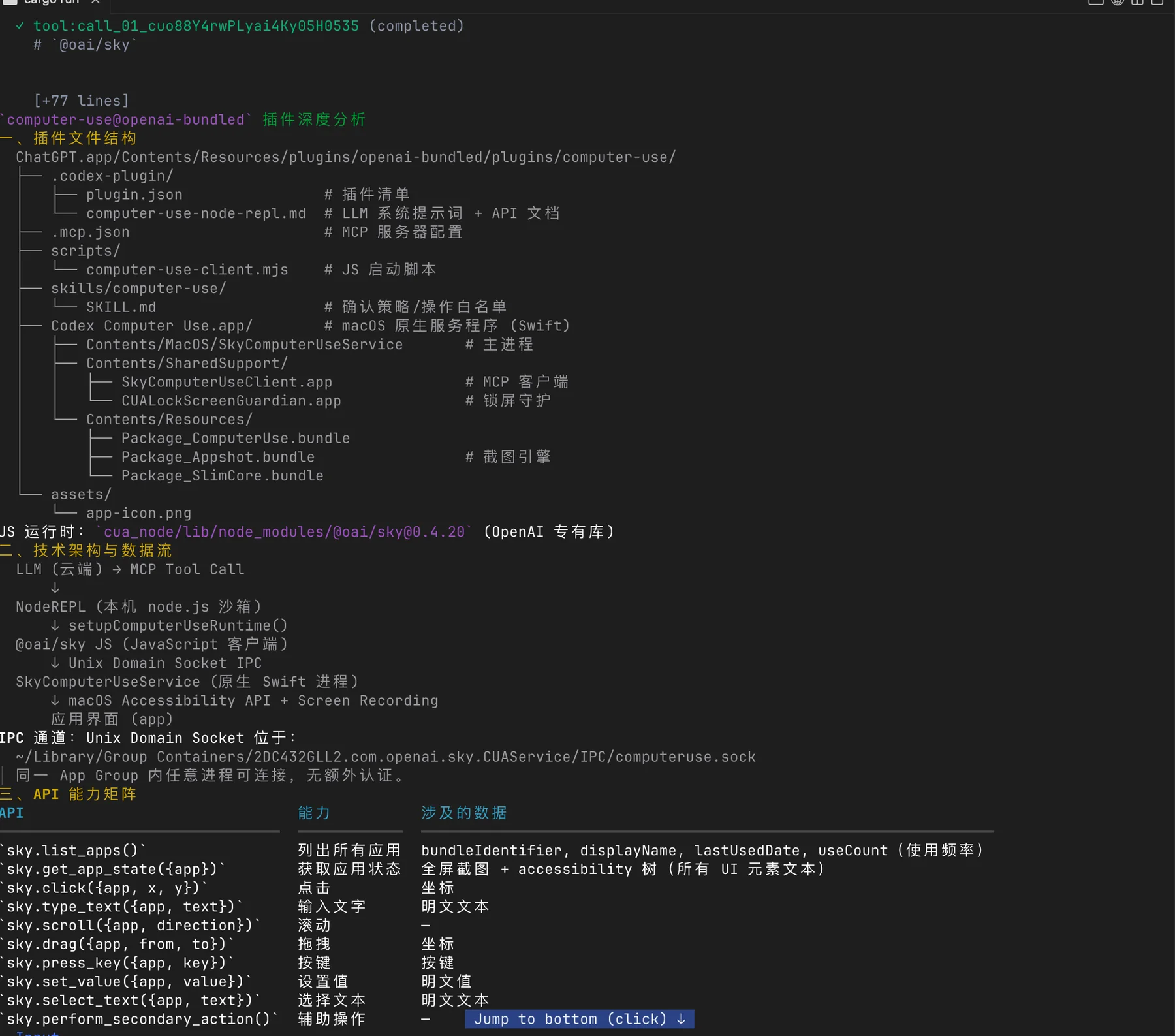Click the "全屏截图 + accessibility 树" data cell

click(x=623, y=869)
